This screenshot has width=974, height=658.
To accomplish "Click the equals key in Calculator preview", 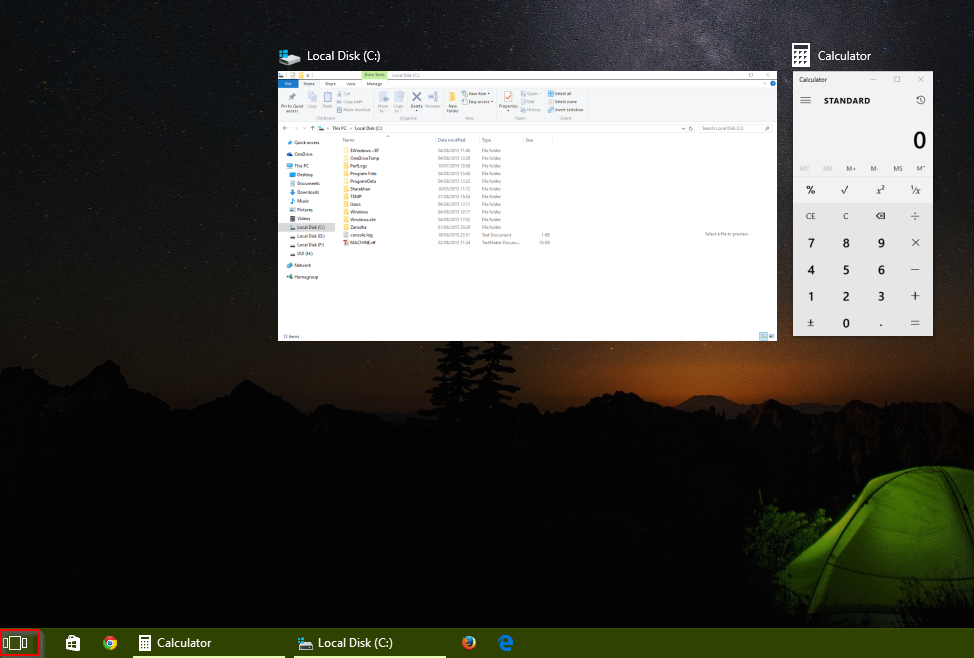I will (915, 323).
